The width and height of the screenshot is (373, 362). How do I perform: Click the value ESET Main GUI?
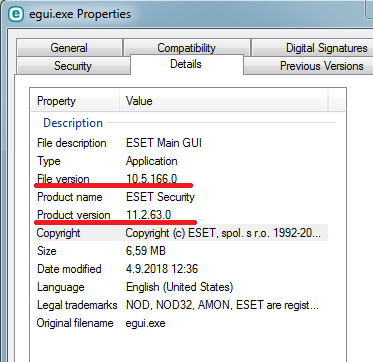point(164,143)
